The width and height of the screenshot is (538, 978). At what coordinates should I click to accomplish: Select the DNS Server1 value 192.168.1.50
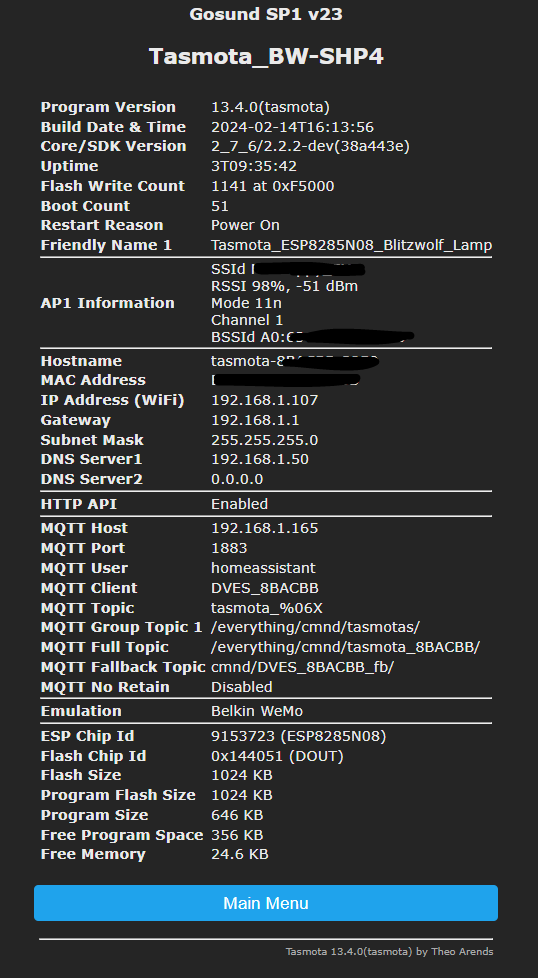[259, 459]
